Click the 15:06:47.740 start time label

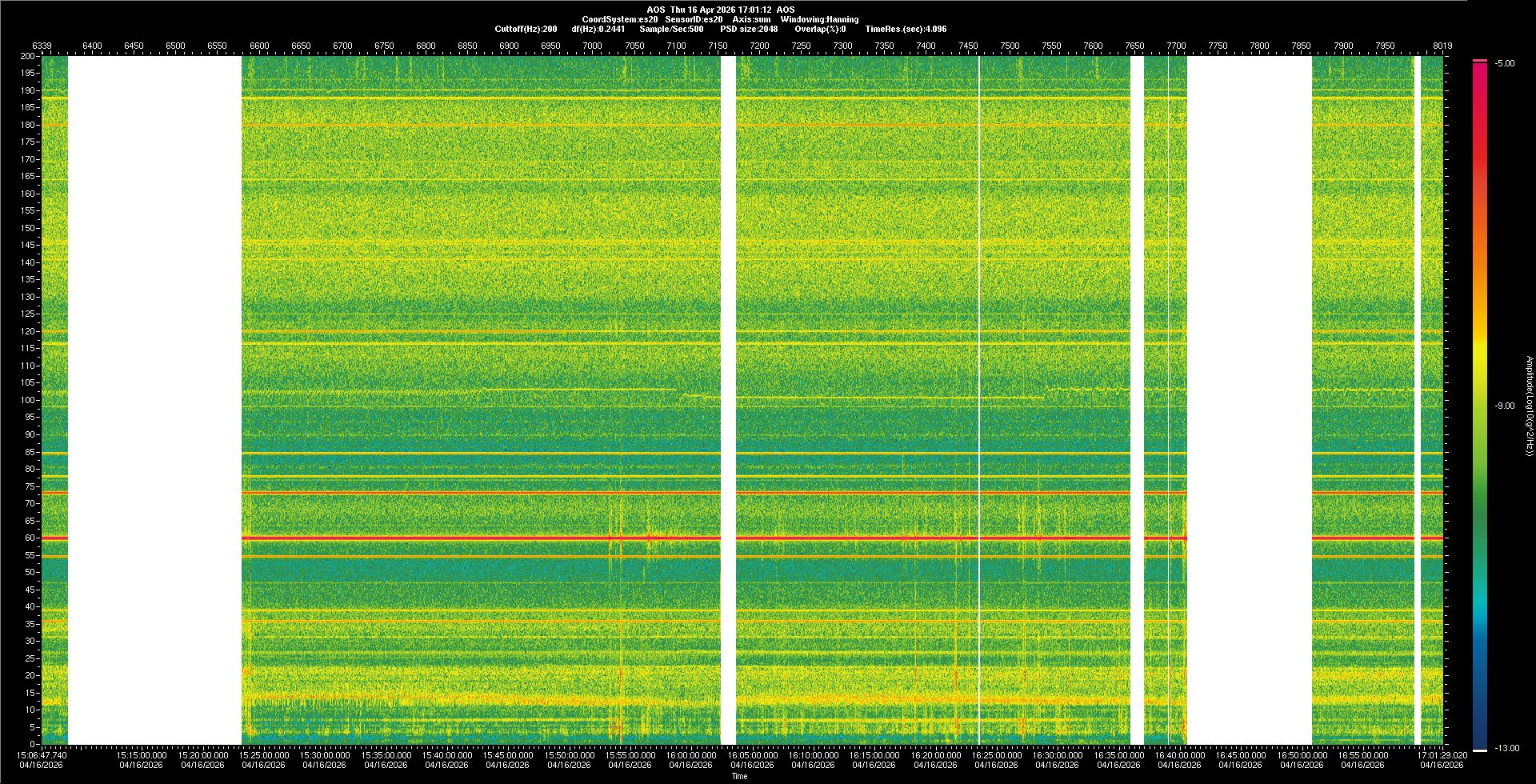pos(42,754)
